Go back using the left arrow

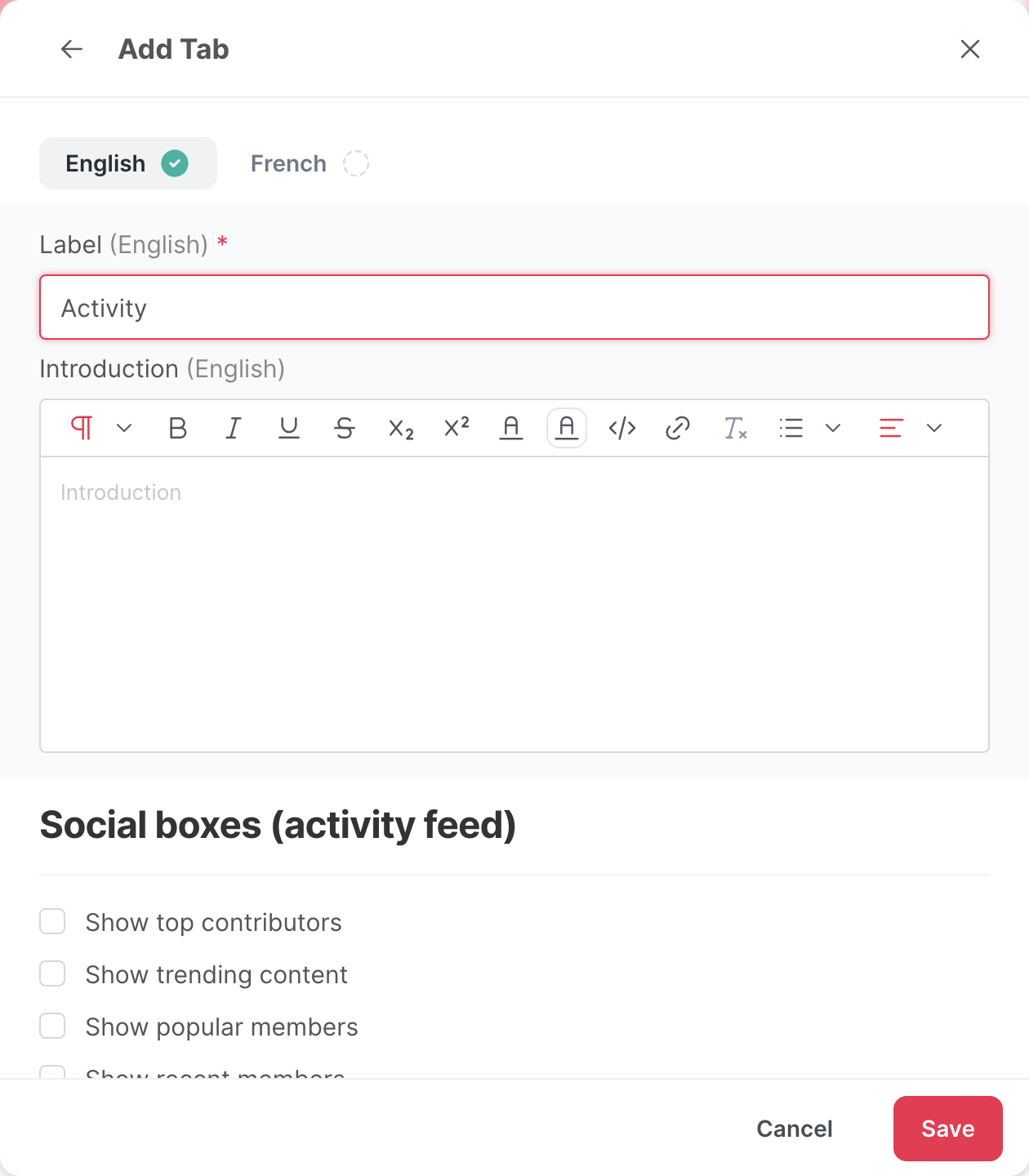(72, 49)
